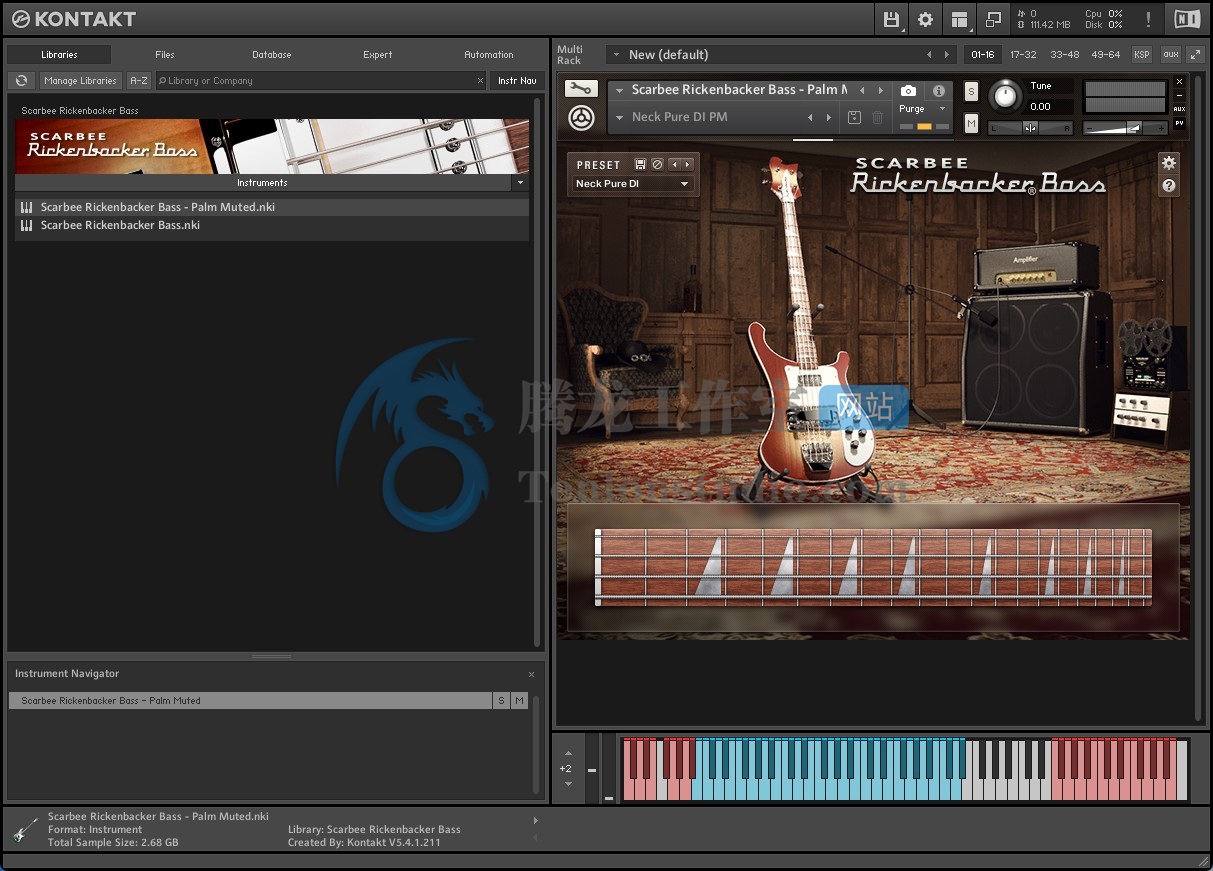Toggle the KSP multi script editor
This screenshot has width=1213, height=871.
point(1141,55)
